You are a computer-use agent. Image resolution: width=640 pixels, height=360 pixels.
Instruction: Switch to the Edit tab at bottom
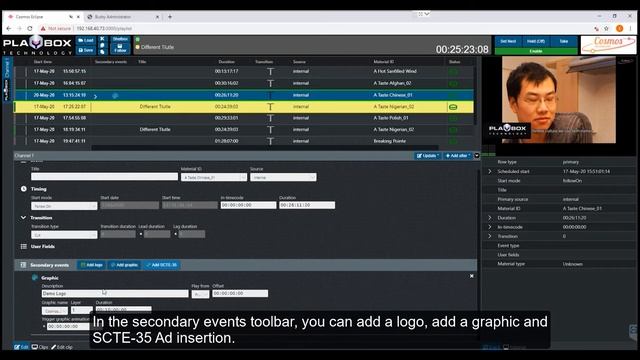pos(21,347)
